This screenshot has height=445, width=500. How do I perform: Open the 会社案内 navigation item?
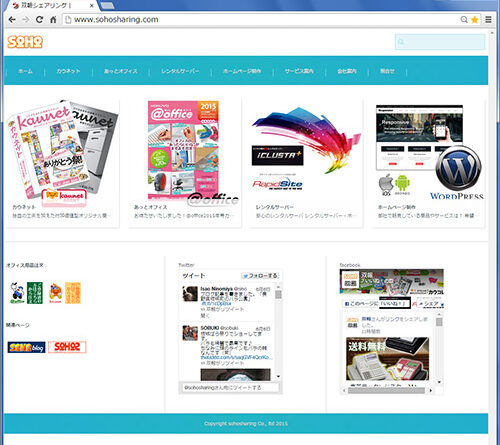347,71
